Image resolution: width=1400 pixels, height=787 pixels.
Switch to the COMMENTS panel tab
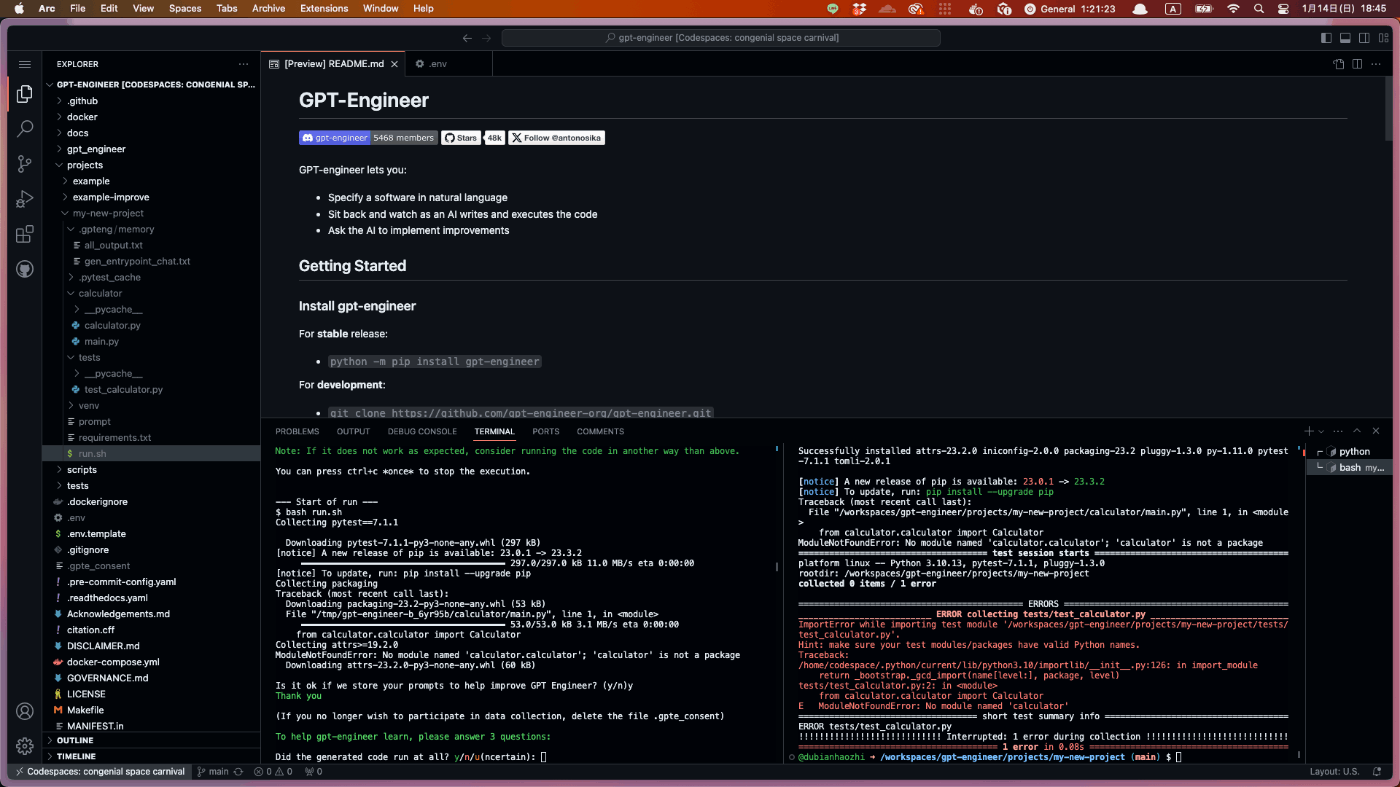click(x=600, y=431)
